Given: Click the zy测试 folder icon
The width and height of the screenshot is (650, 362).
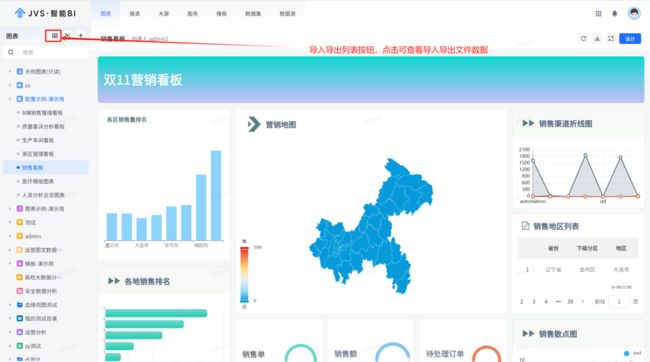Looking at the screenshot, I should [19, 345].
